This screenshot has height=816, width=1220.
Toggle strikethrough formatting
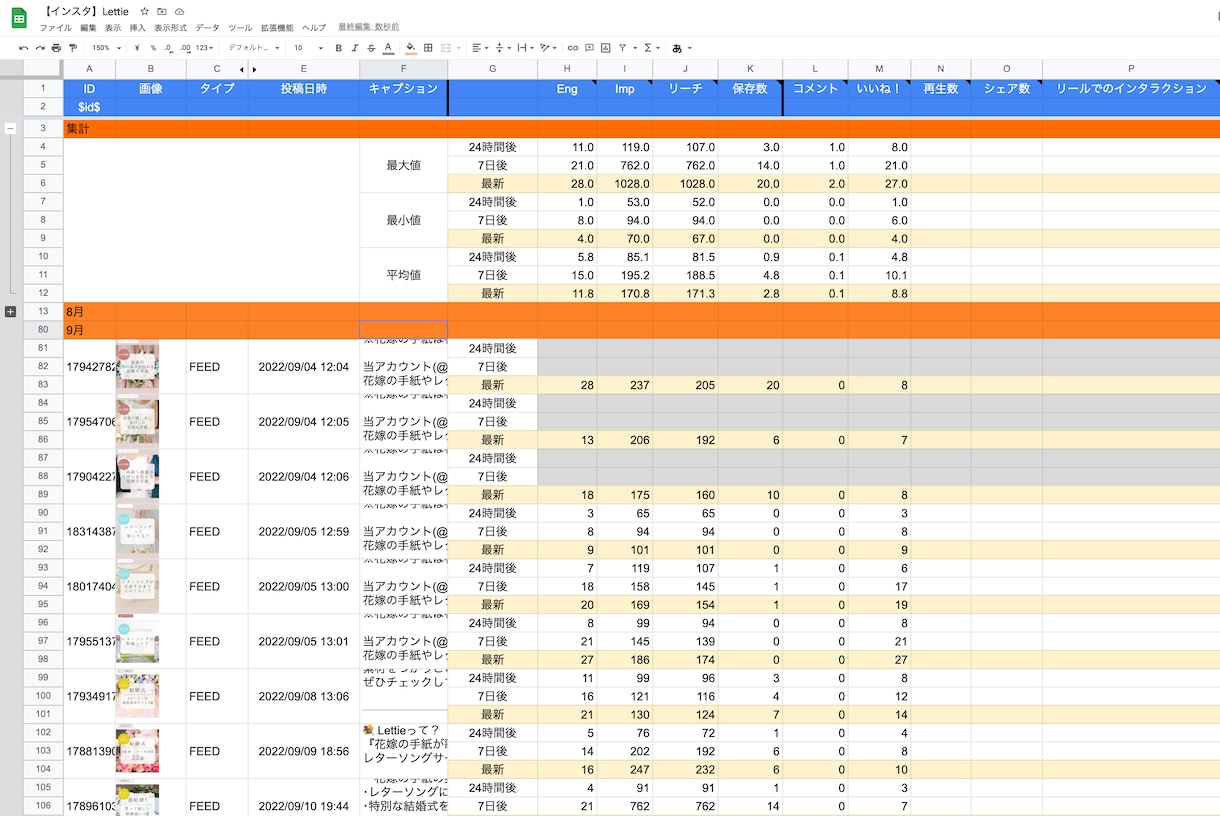coord(371,47)
